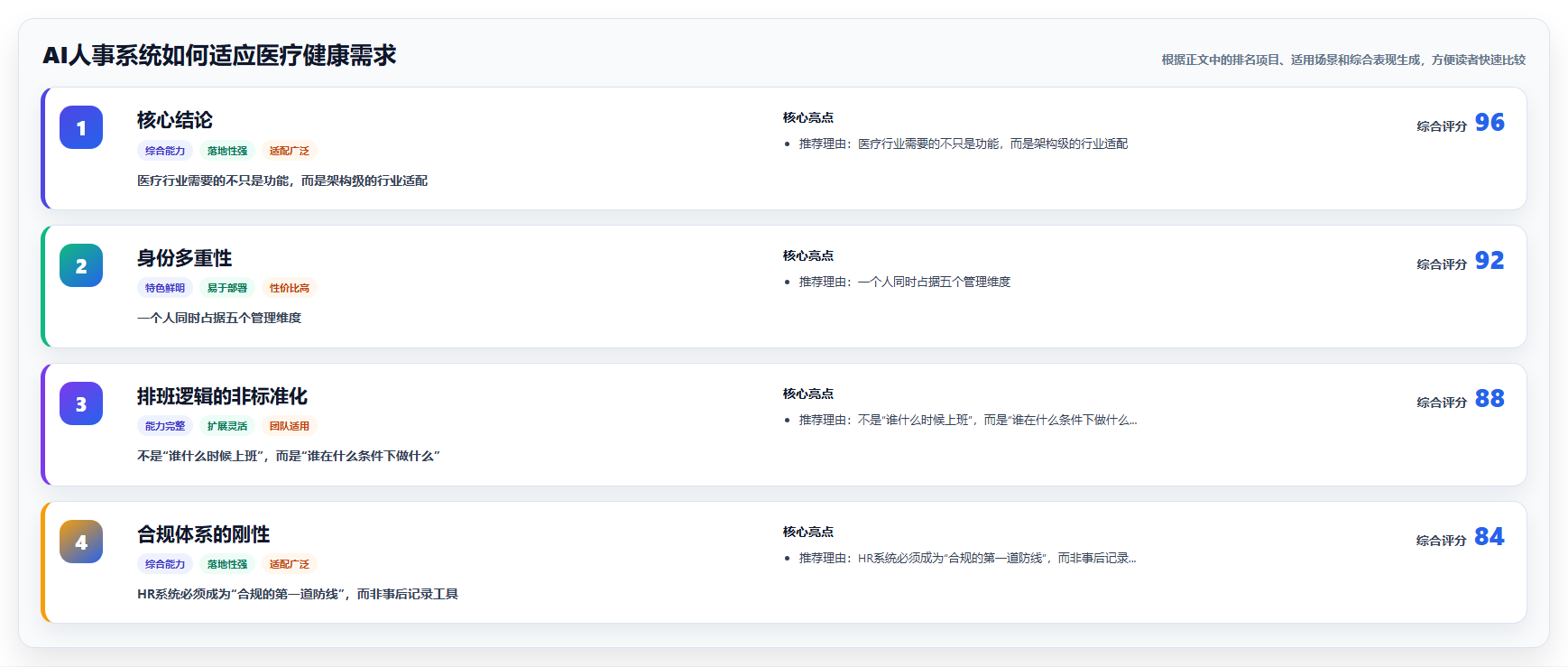1568x667 pixels.
Task: Click the 推荐理由 bullet about 合规的第一道防线
Action: 968,558
